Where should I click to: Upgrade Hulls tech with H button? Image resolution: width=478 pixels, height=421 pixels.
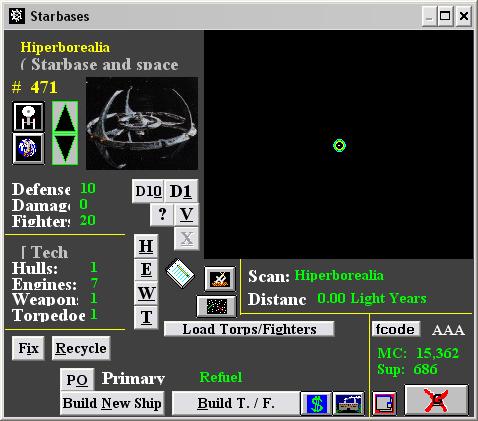(146, 246)
